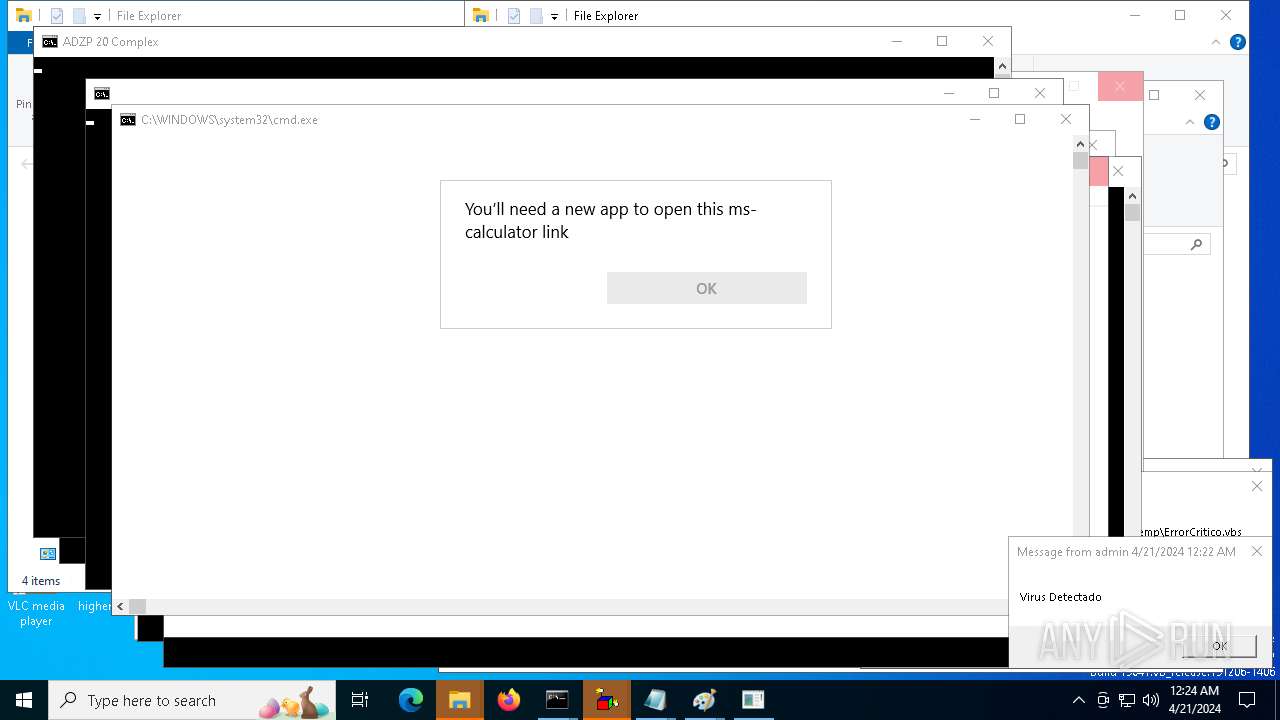Click Properties quick access icon in left File Explorer
This screenshot has width=1280, height=720.
point(57,16)
